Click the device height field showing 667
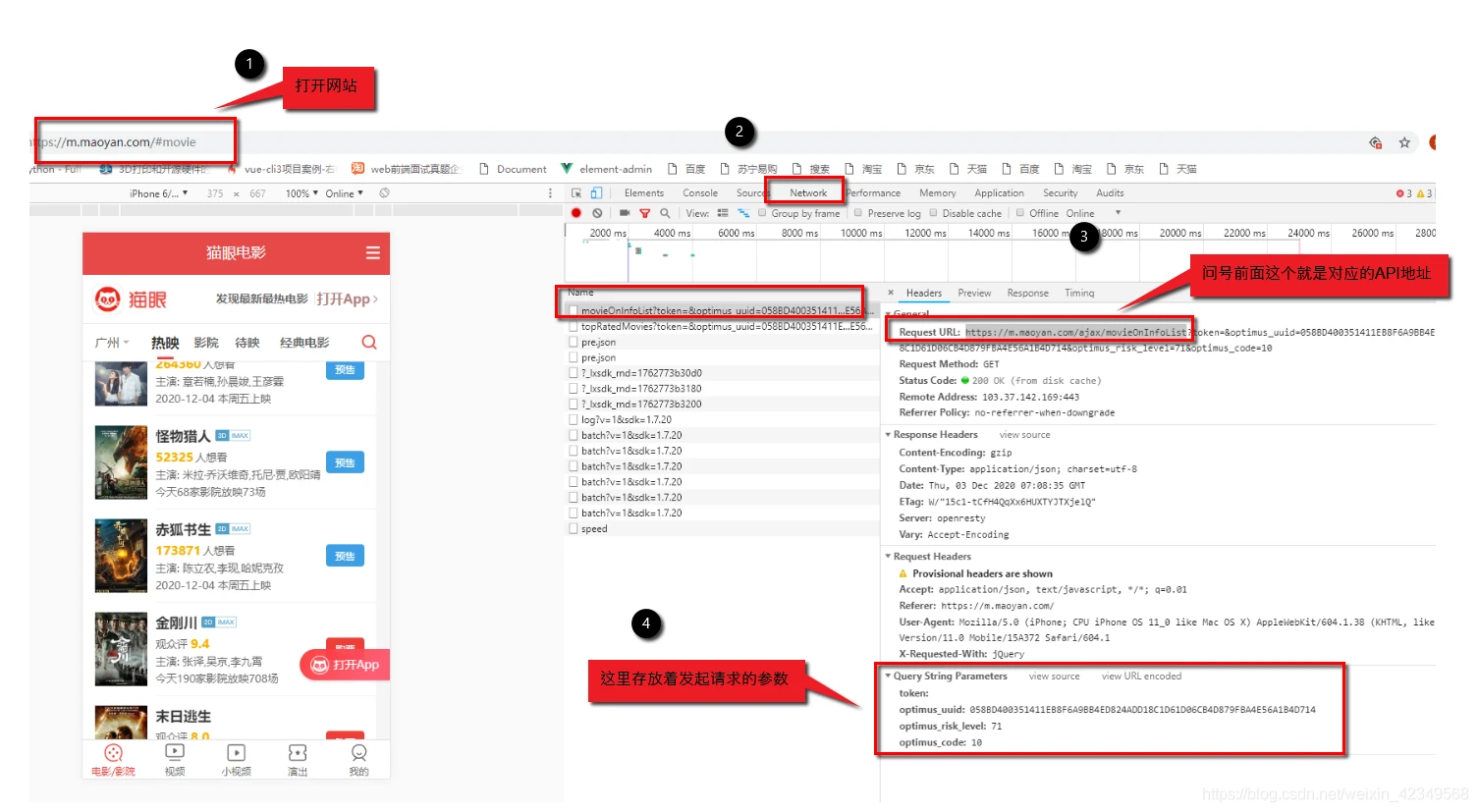1478x812 pixels. coord(257,193)
